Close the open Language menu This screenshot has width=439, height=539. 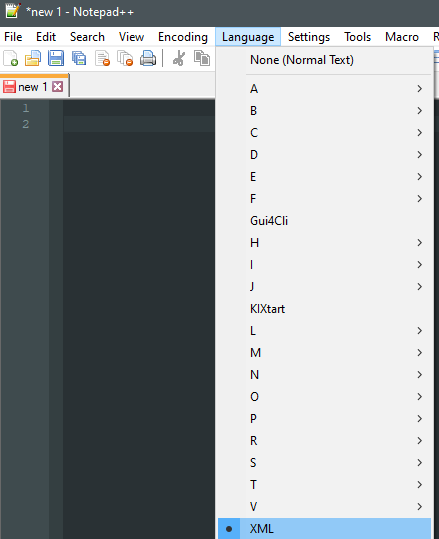pos(248,37)
